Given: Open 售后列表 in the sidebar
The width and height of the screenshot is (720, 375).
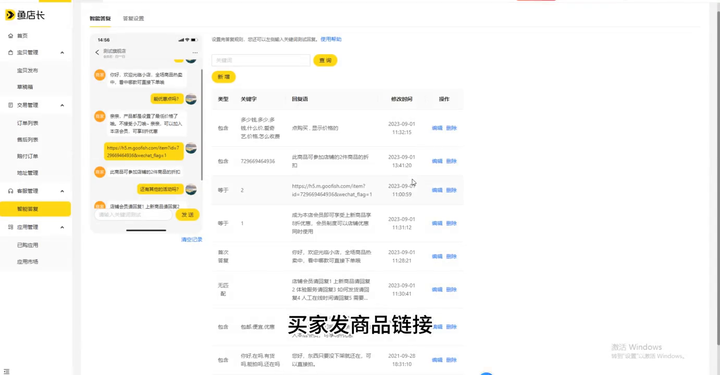Looking at the screenshot, I should click(28, 140).
